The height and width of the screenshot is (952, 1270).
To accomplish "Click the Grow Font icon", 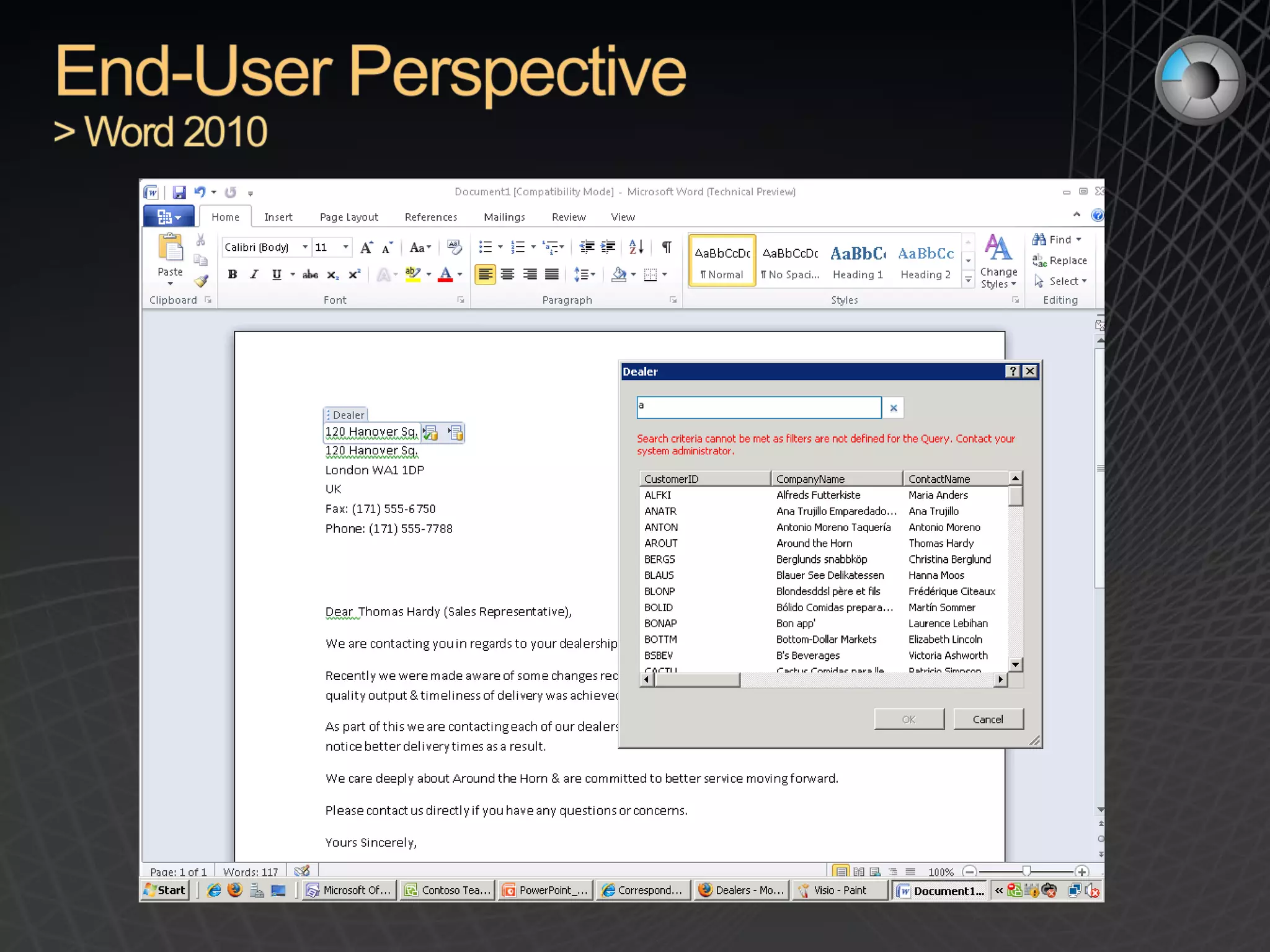I will point(366,247).
